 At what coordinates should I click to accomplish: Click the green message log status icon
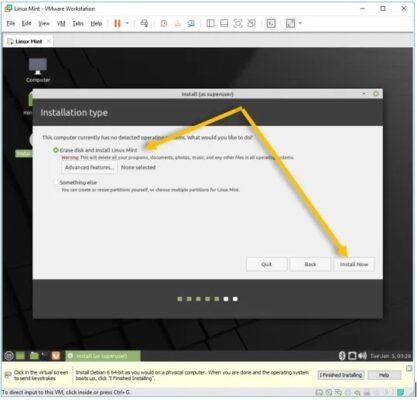tap(401, 392)
